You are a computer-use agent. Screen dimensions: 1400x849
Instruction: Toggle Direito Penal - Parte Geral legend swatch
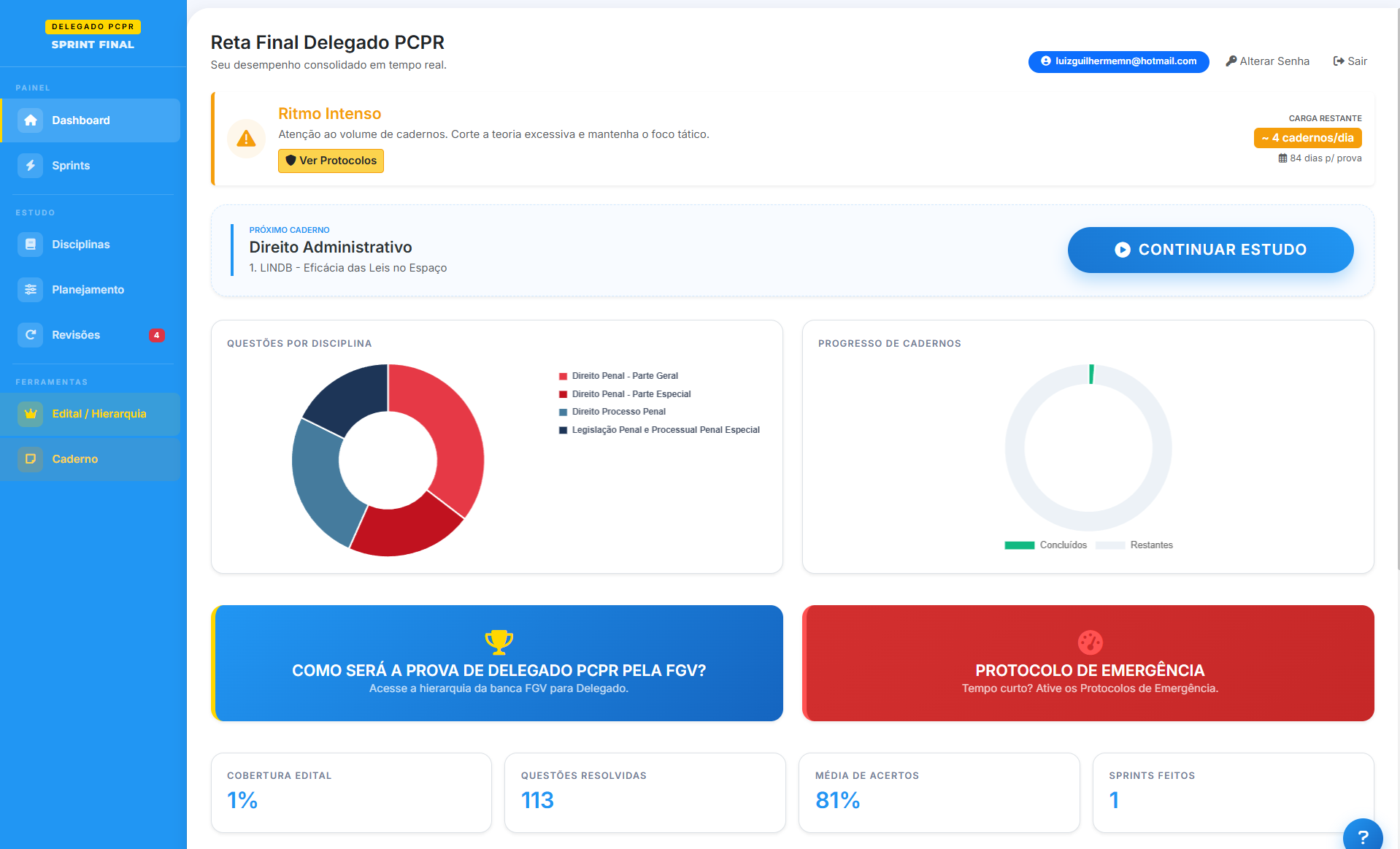tap(563, 377)
